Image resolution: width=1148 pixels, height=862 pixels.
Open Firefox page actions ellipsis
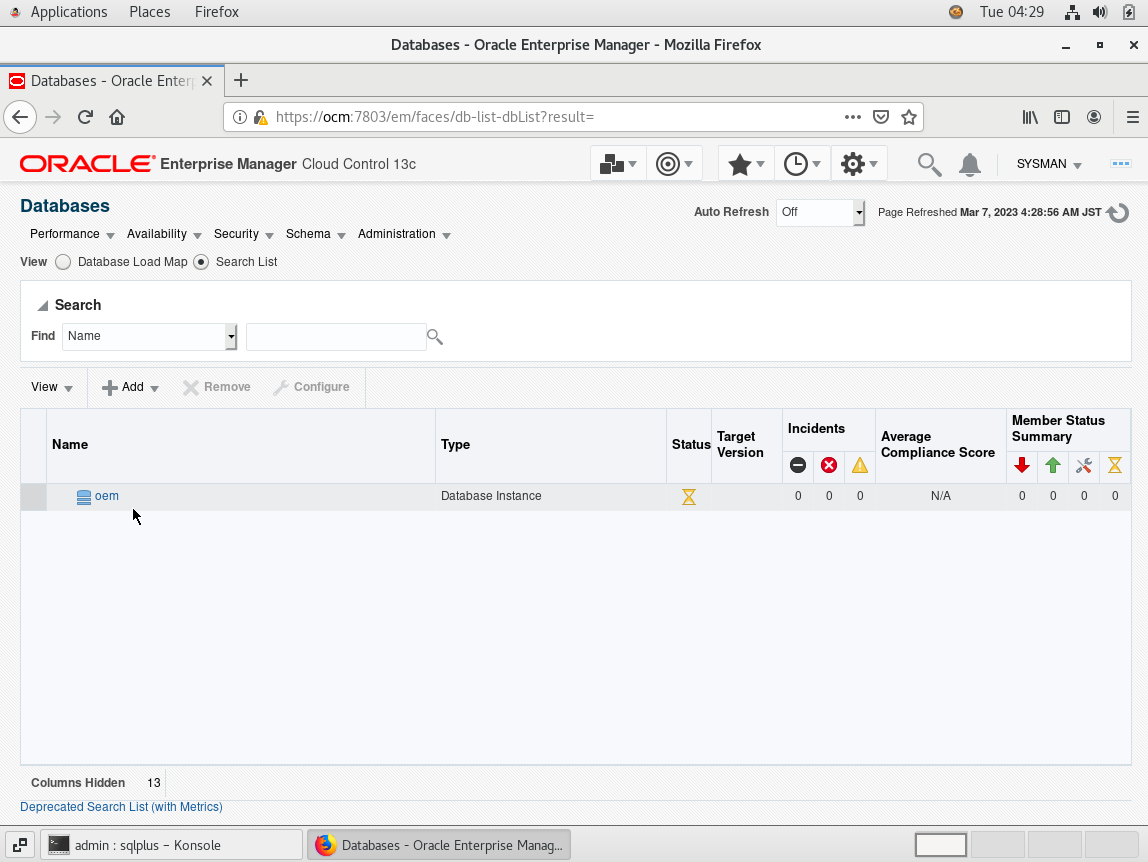[x=852, y=117]
